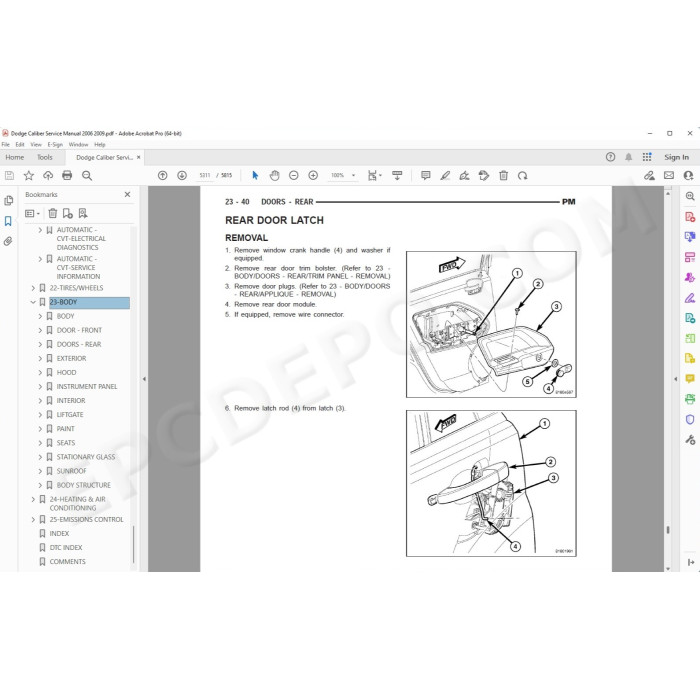Toggle the Bookmarks panel icon
This screenshot has width=700, height=700.
pos(8,221)
